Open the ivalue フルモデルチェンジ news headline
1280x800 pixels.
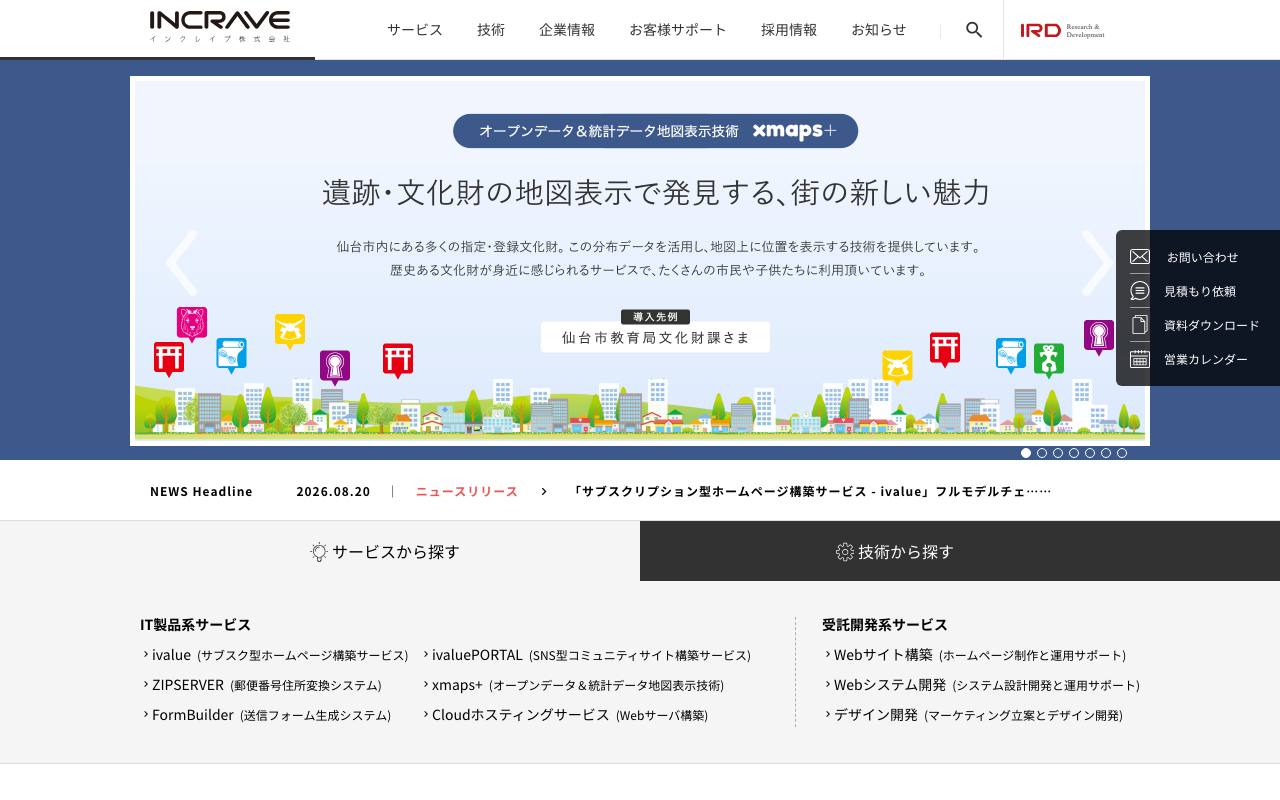pos(811,491)
